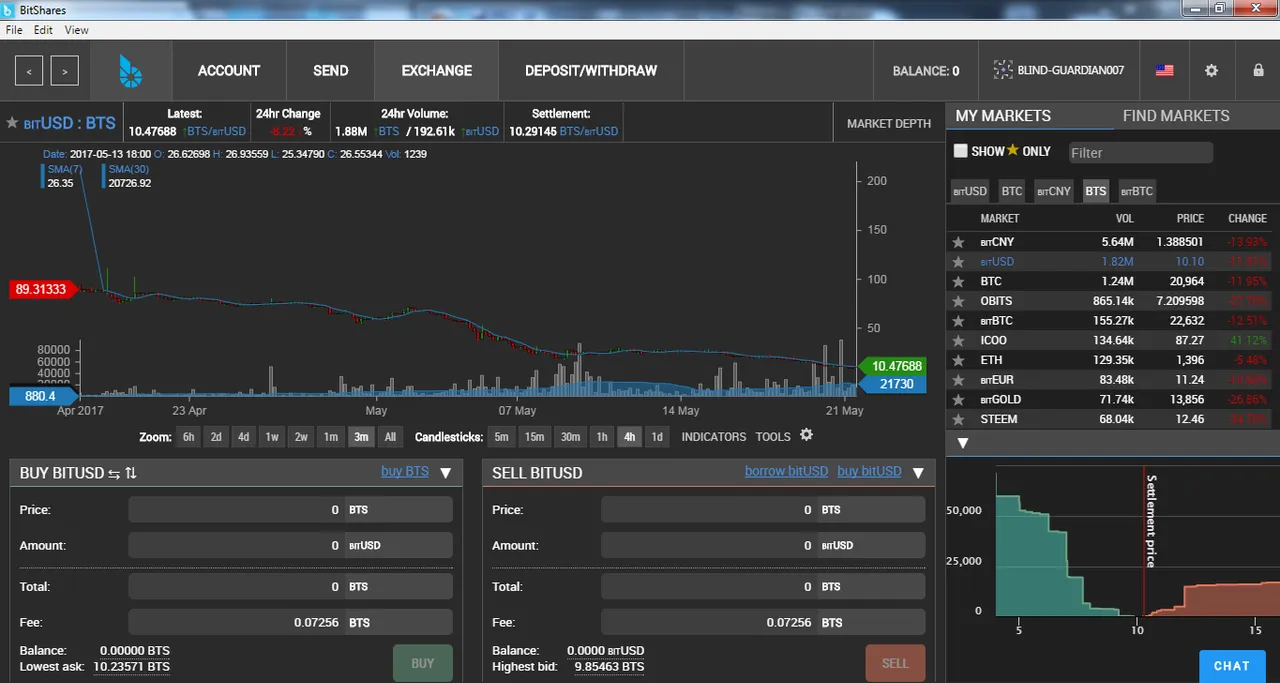1280x683 pixels.
Task: Collapse the BUY BITUSD panel triangle
Action: (x=446, y=473)
